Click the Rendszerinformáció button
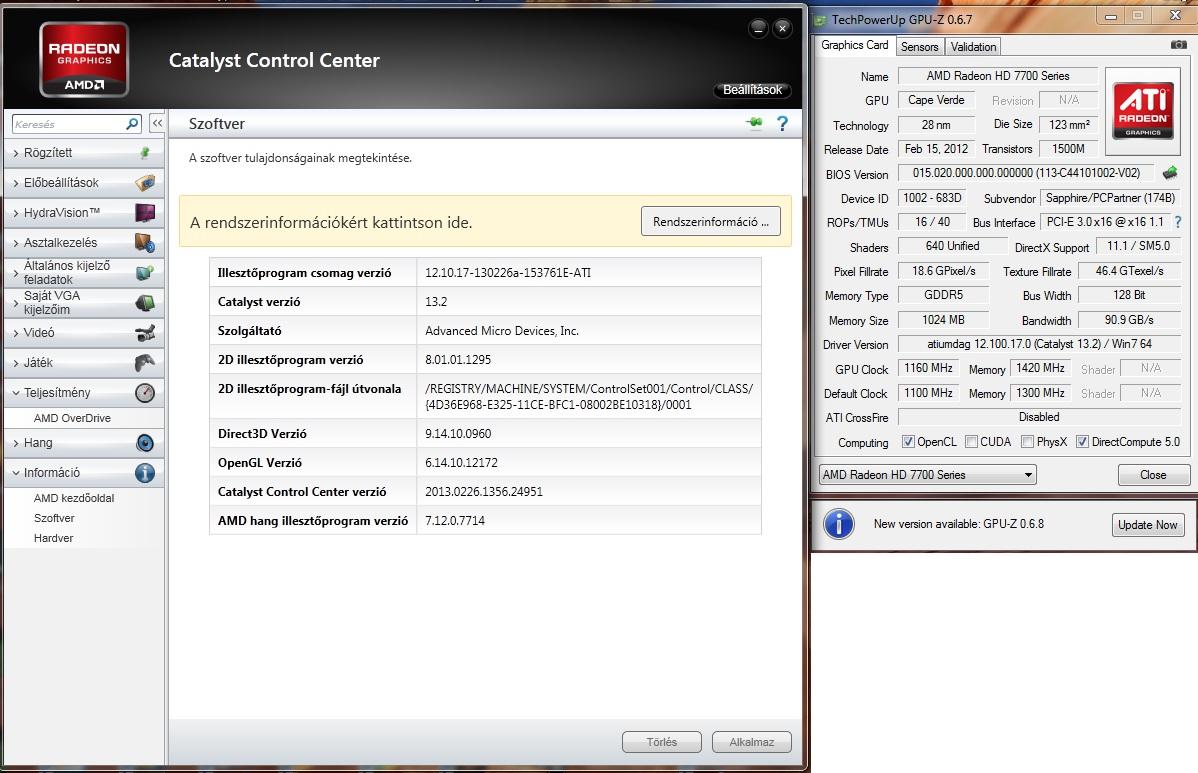Screen dimensions: 1198x773 point(711,222)
